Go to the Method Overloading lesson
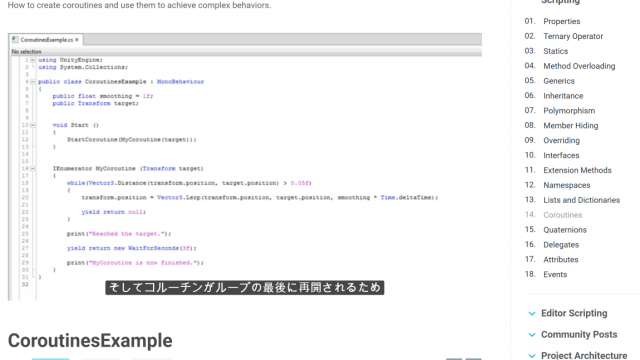The image size is (640, 360). click(579, 66)
